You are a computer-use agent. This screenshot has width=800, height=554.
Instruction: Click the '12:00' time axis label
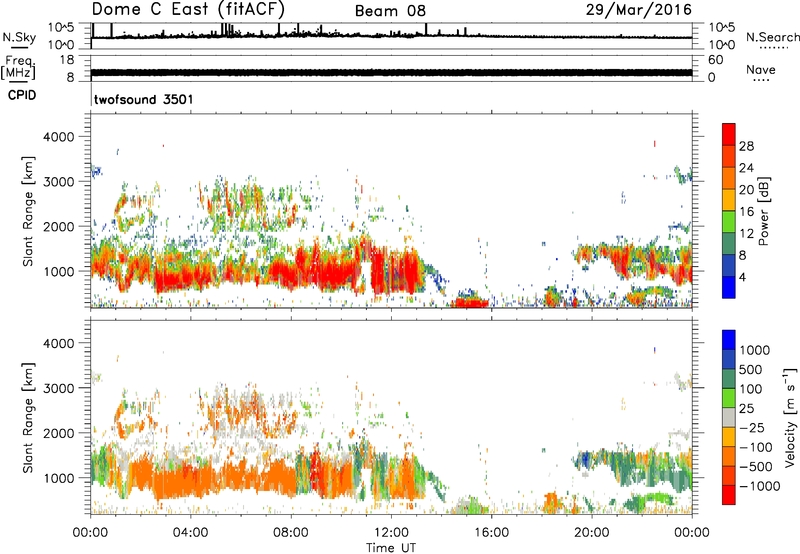pos(391,533)
